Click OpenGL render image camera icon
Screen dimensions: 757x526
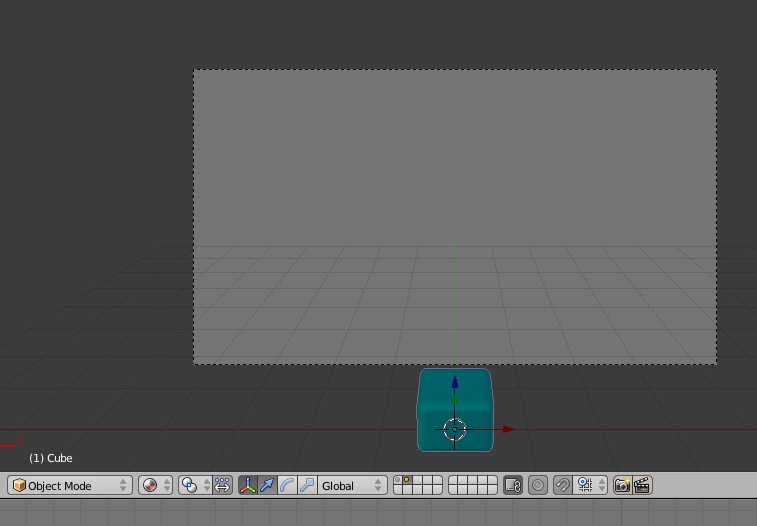(622, 485)
